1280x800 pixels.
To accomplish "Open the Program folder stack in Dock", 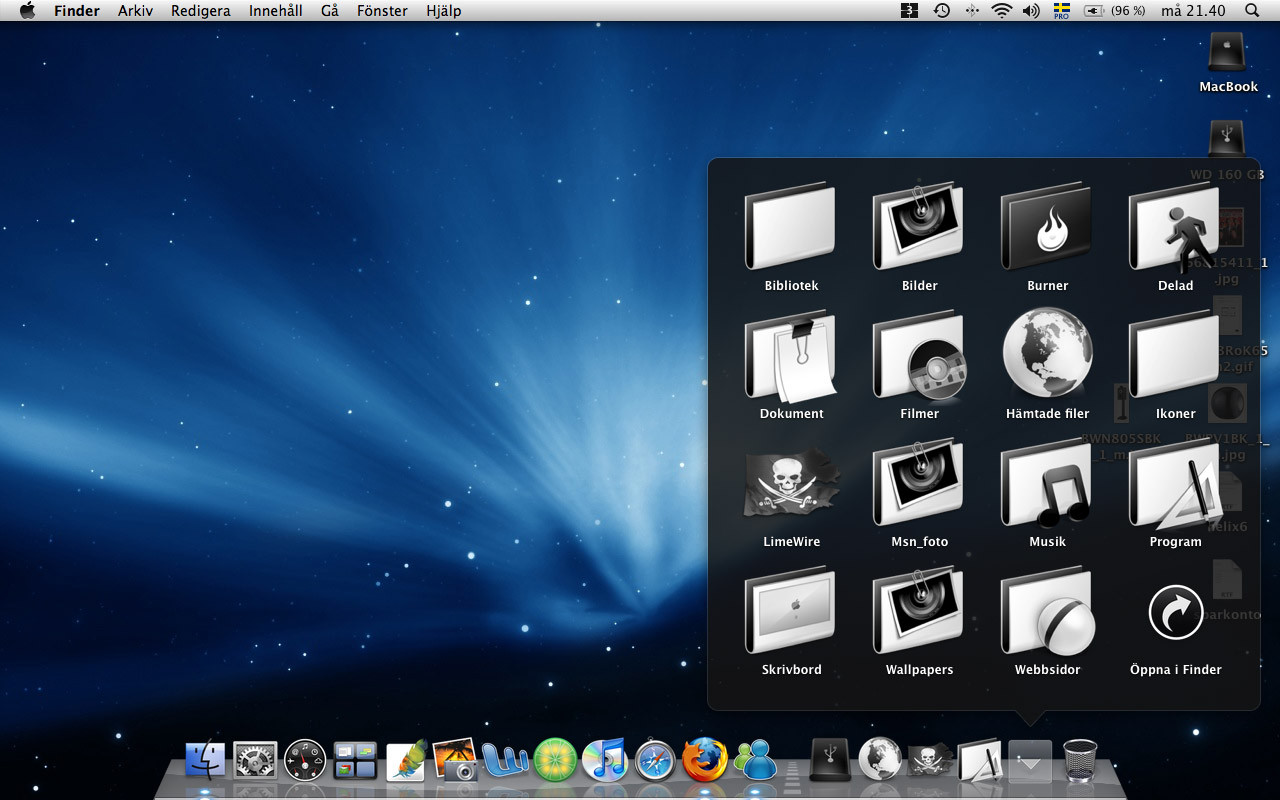I will [980, 760].
